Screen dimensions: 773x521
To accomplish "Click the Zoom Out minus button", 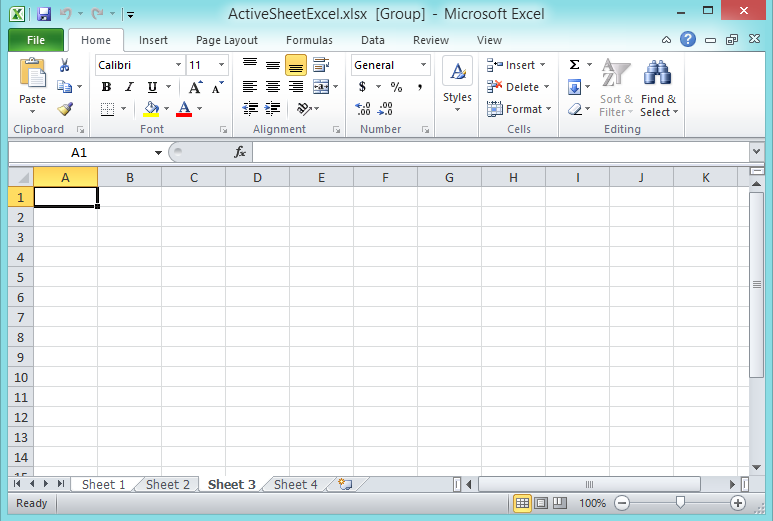I will tap(622, 503).
